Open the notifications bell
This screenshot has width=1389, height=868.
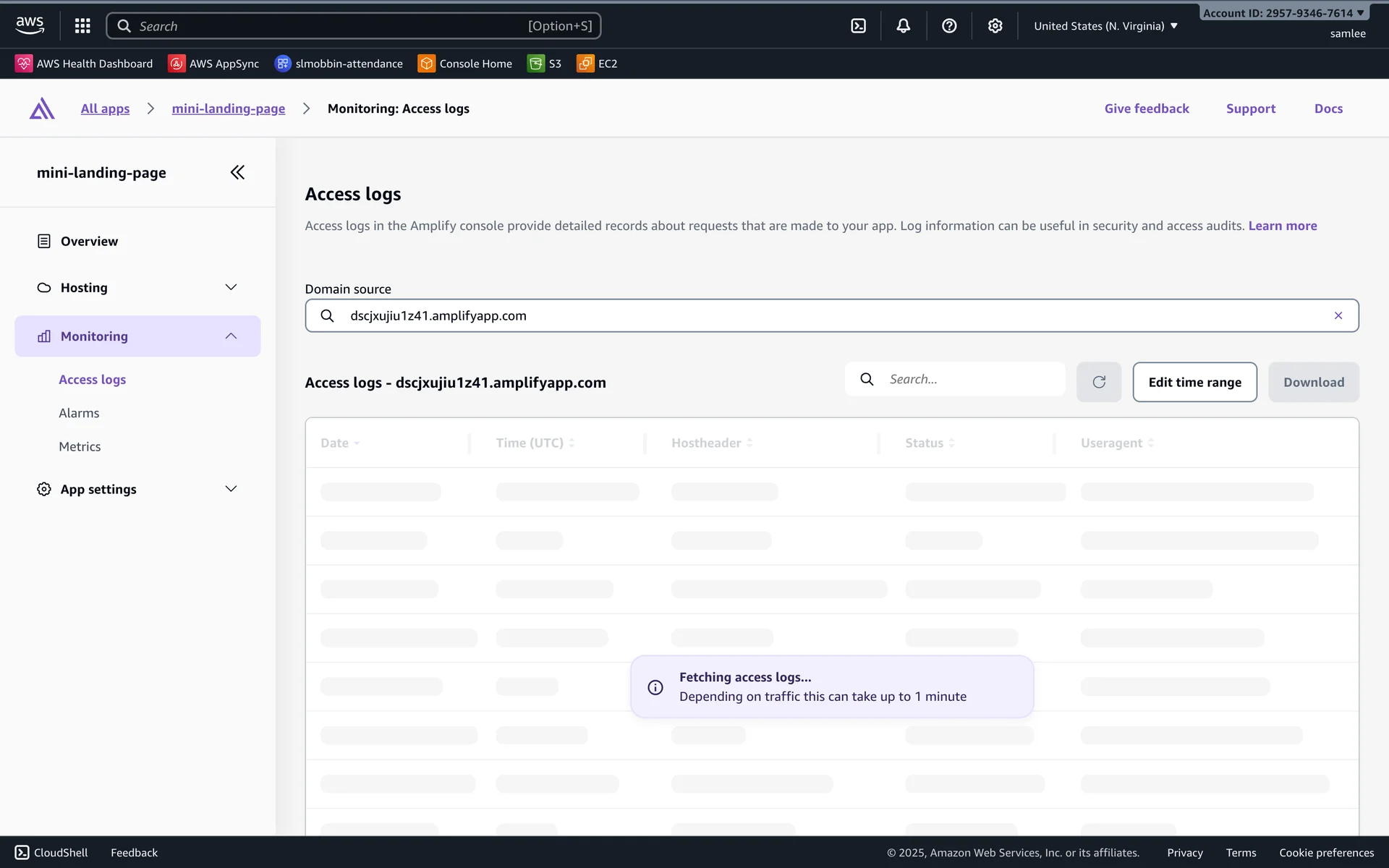pos(904,26)
